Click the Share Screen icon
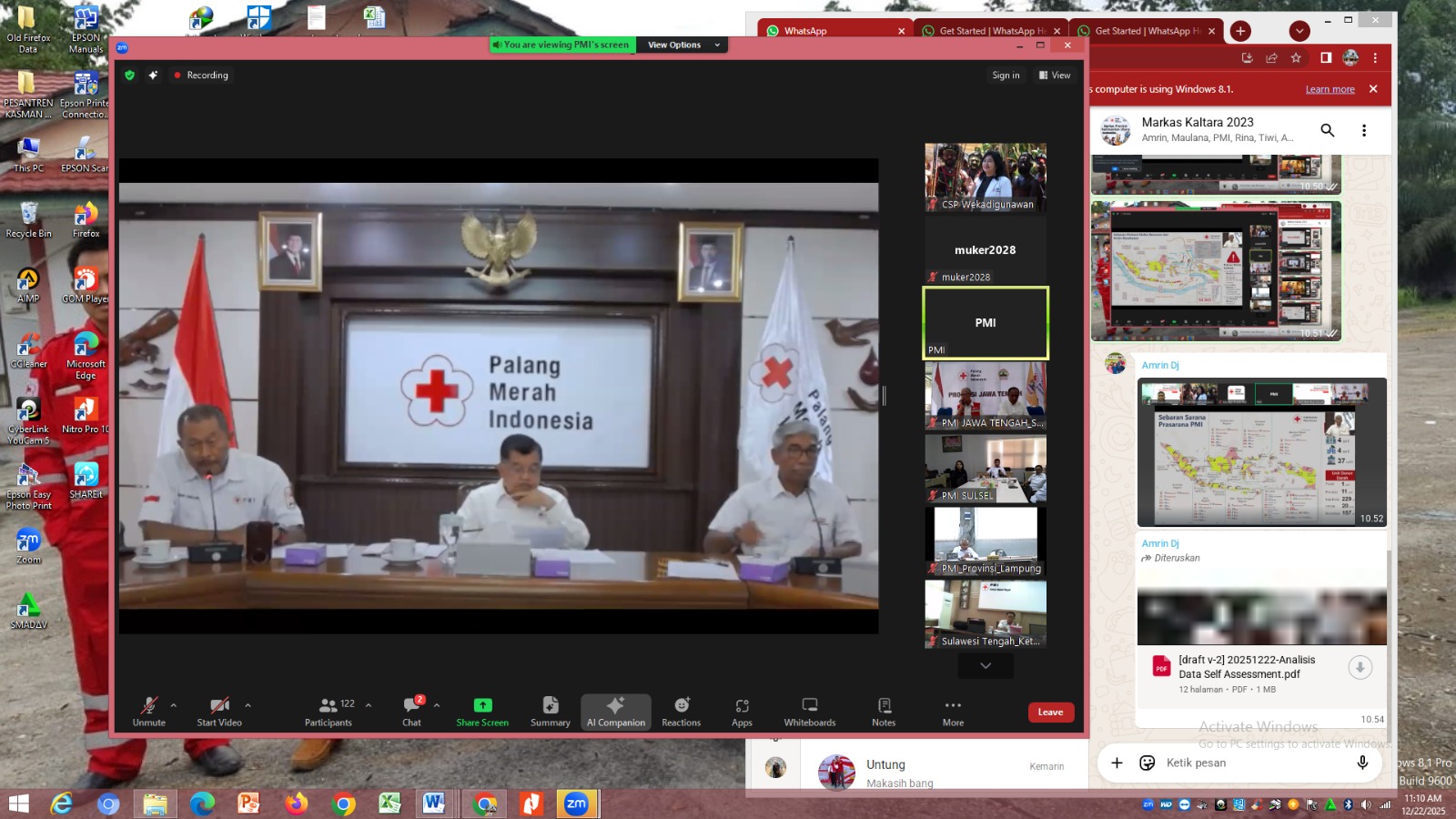The height and width of the screenshot is (819, 1456). coord(482,705)
